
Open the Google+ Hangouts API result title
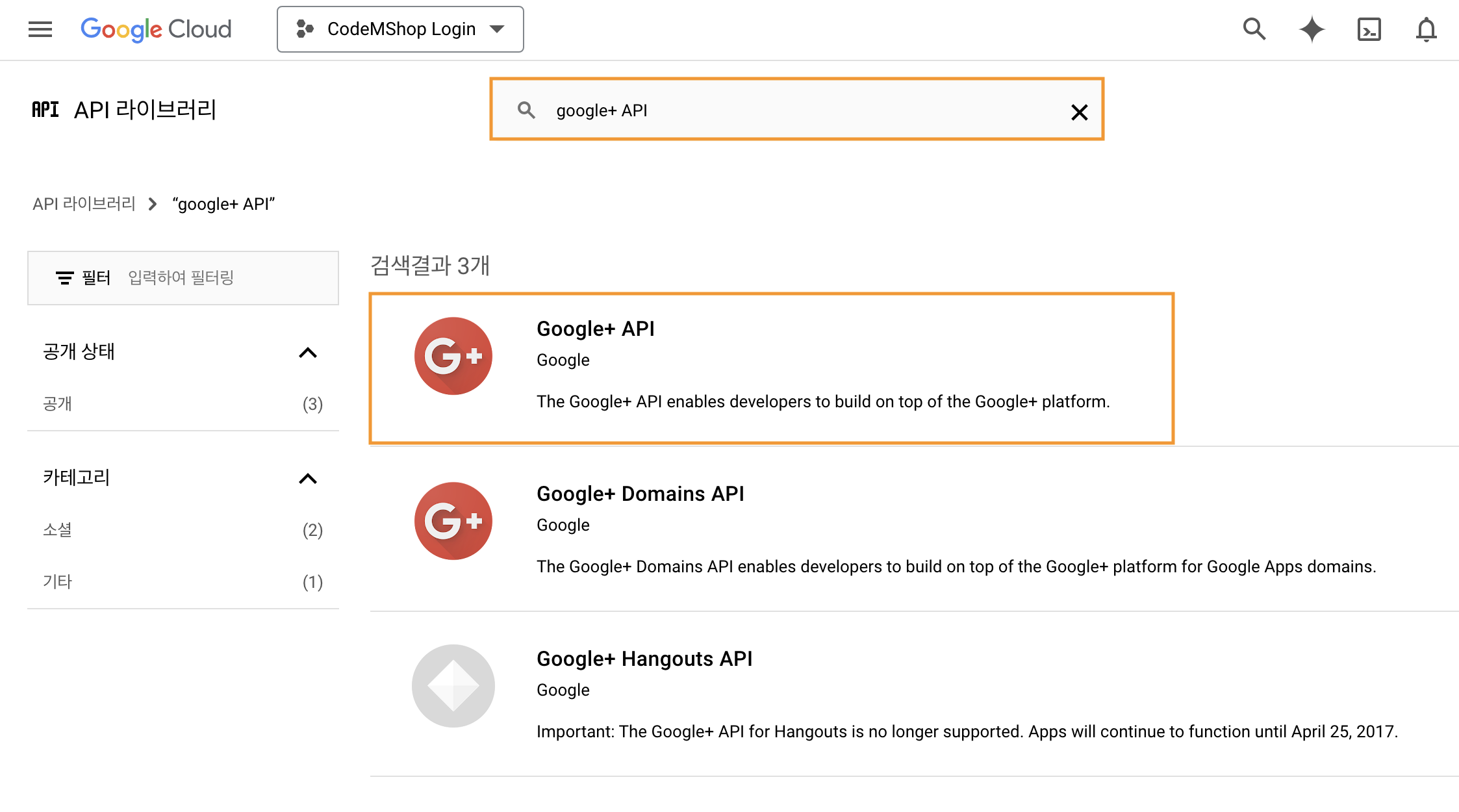[644, 659]
